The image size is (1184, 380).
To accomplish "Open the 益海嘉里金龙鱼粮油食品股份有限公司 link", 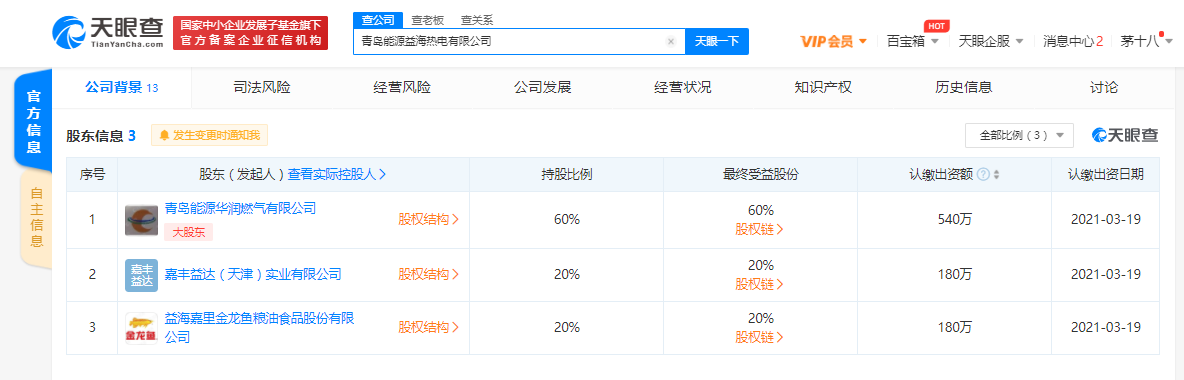I will coord(260,327).
